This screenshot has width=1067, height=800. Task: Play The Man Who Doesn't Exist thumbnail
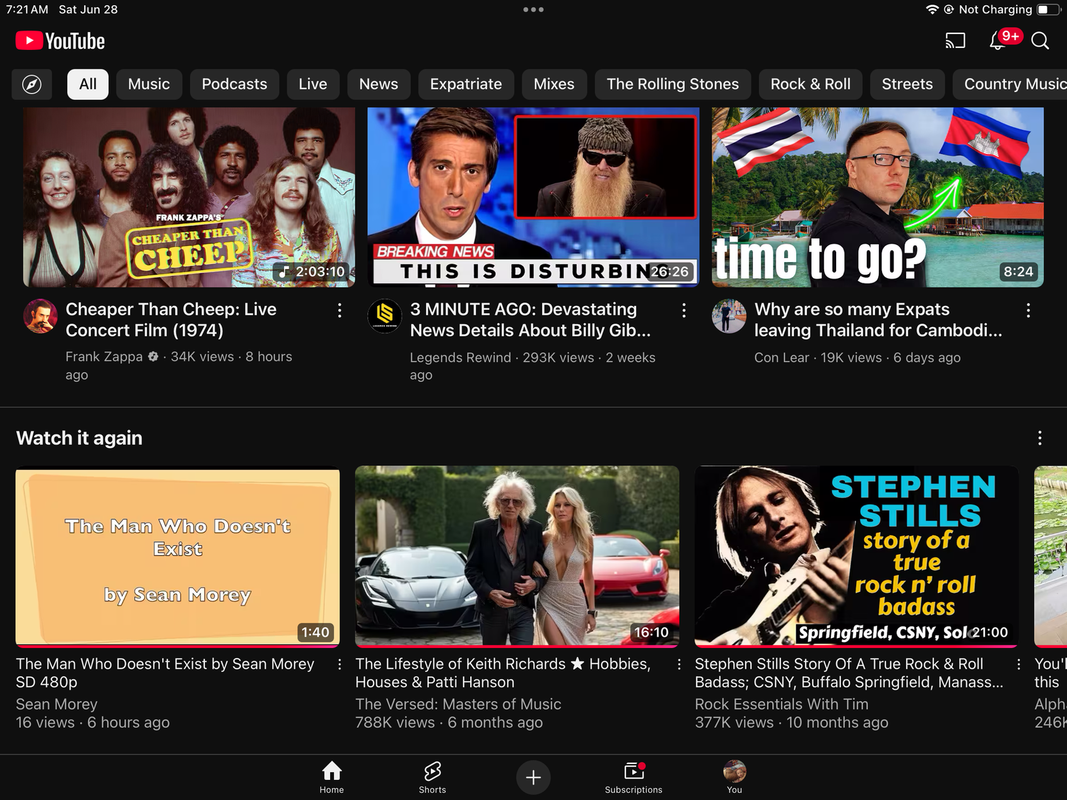click(x=178, y=556)
